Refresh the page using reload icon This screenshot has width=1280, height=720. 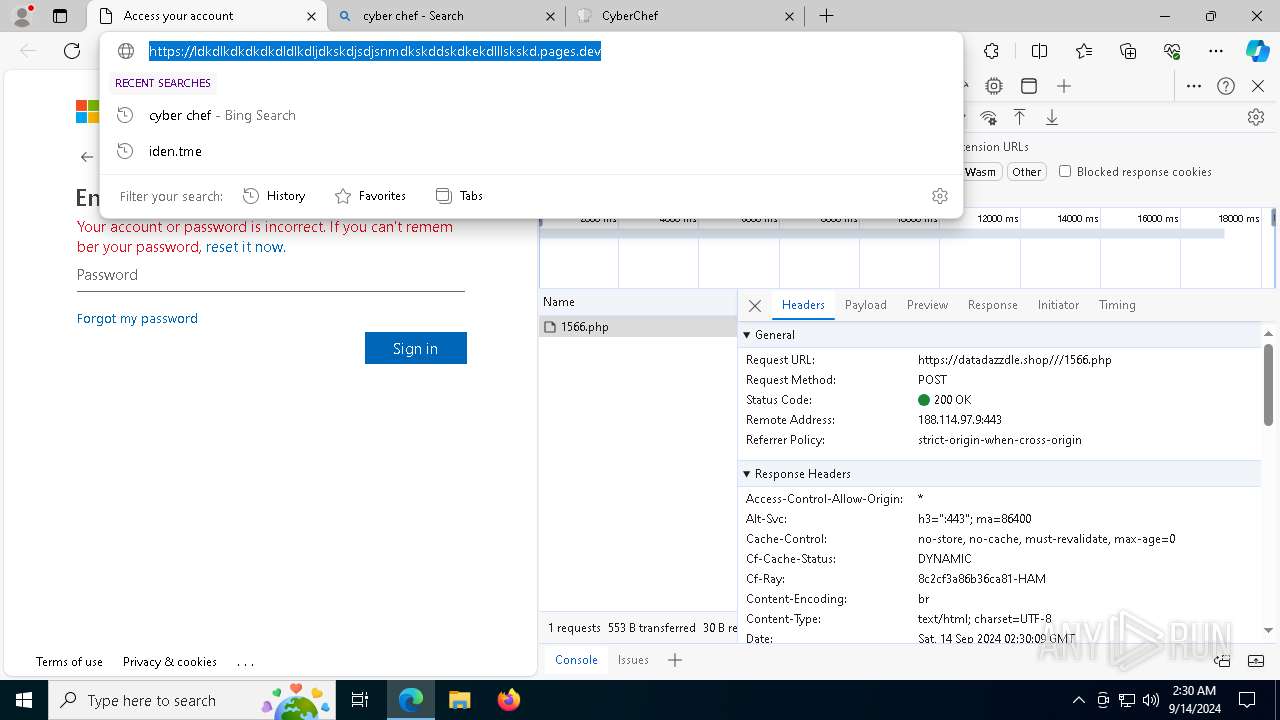[x=72, y=51]
